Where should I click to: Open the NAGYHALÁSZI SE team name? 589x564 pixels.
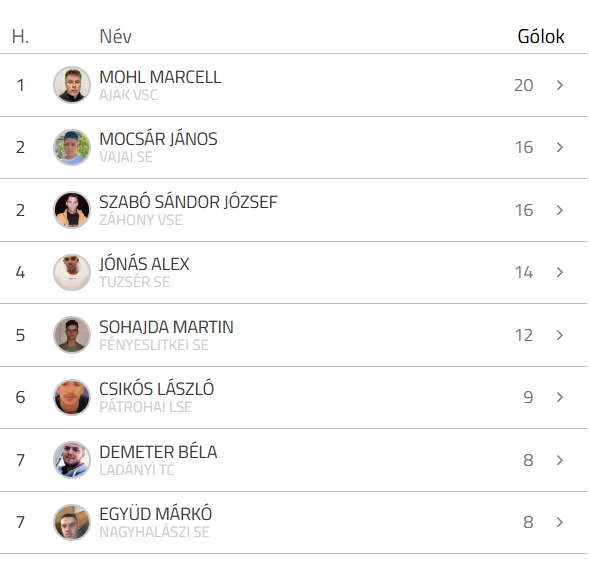[x=154, y=532]
